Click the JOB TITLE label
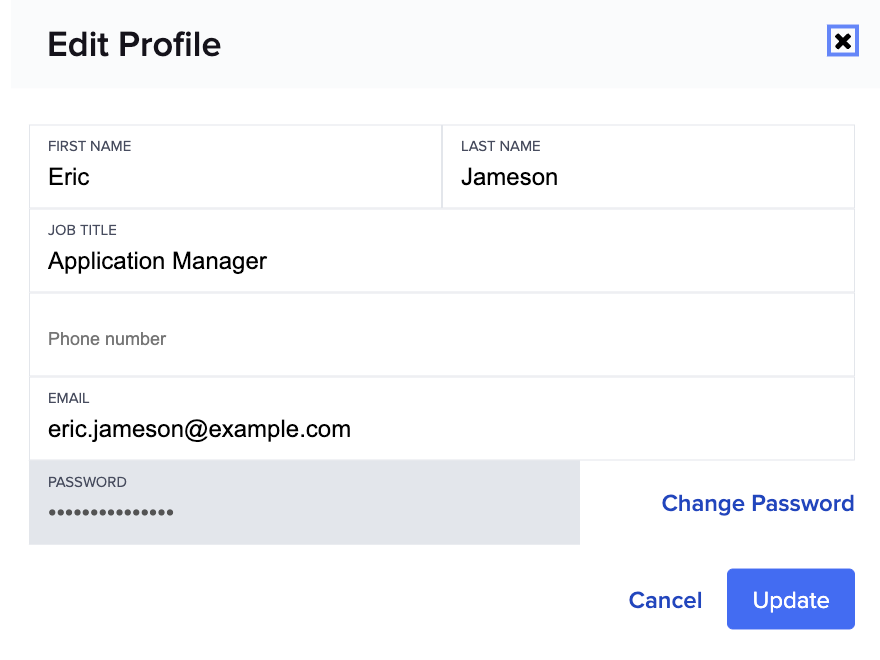The height and width of the screenshot is (660, 880). pyautogui.click(x=82, y=230)
